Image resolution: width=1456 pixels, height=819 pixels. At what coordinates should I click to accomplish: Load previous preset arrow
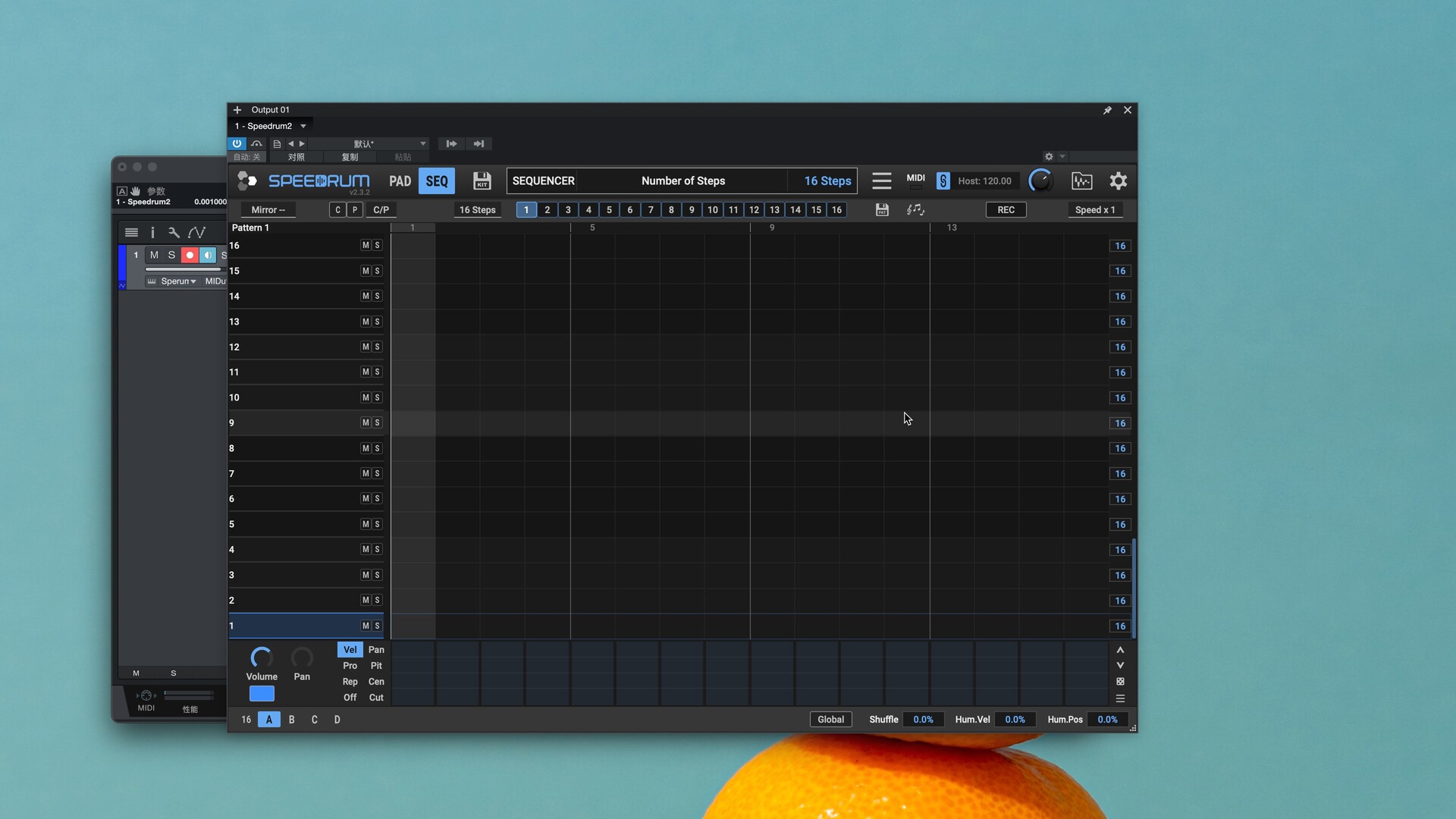(290, 143)
